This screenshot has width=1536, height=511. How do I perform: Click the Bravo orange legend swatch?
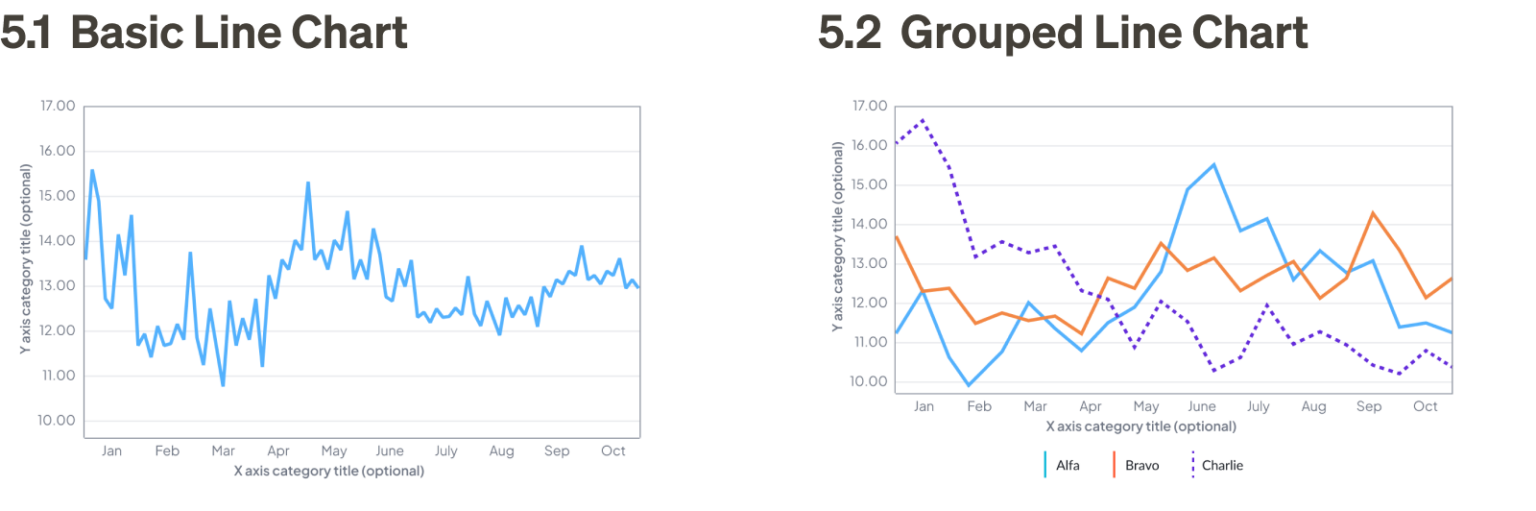[1115, 465]
